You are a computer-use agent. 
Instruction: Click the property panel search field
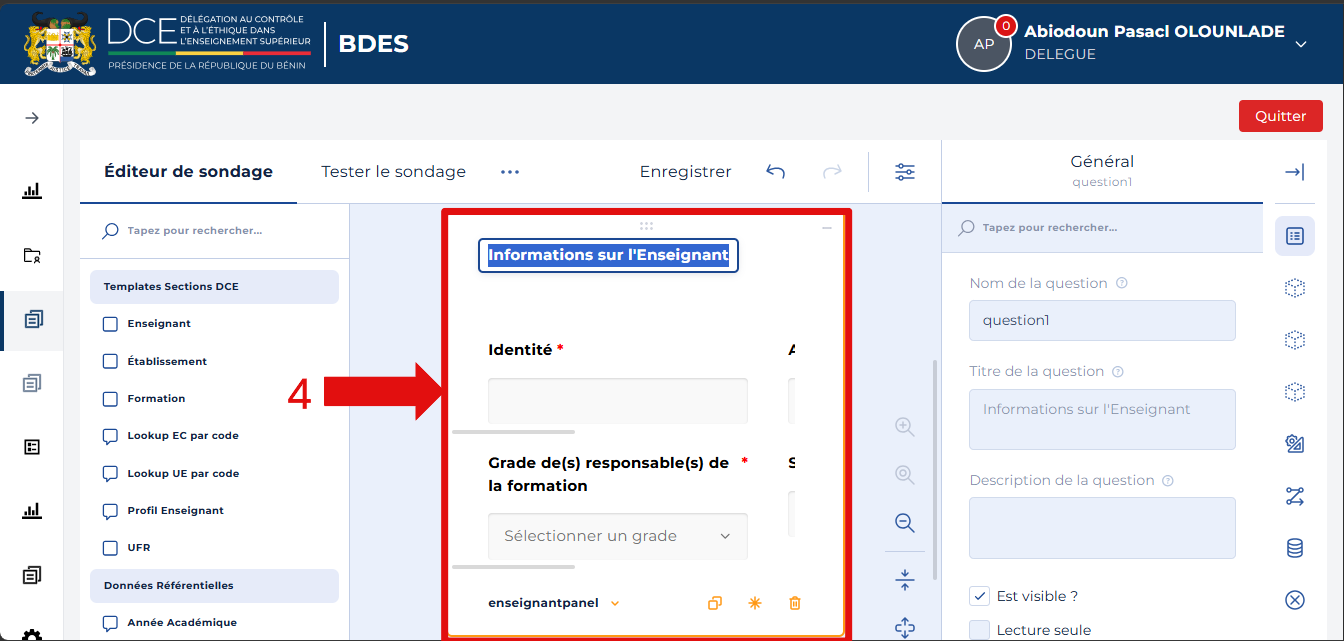(x=1102, y=228)
